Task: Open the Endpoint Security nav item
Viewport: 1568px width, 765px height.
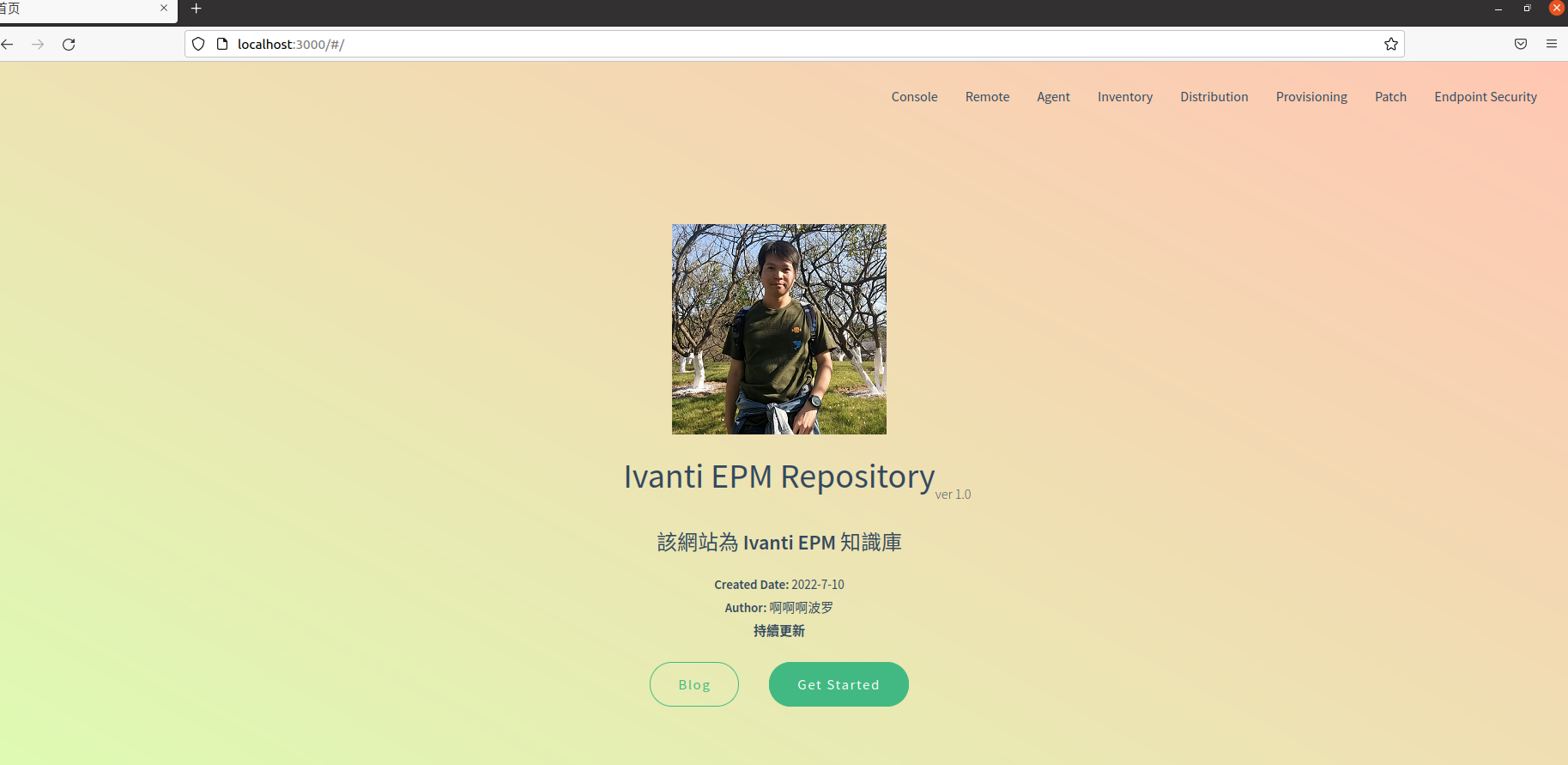Action: (1486, 97)
